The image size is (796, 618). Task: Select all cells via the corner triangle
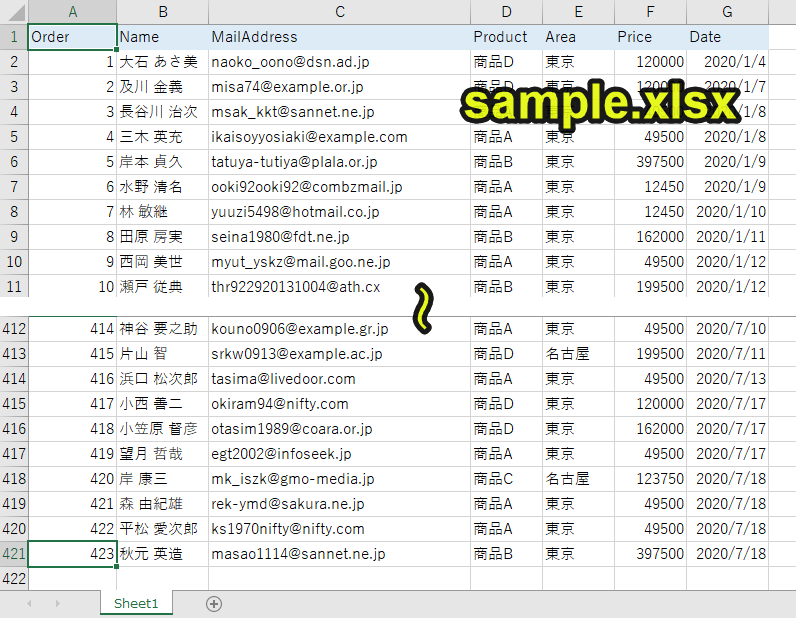pos(14,12)
